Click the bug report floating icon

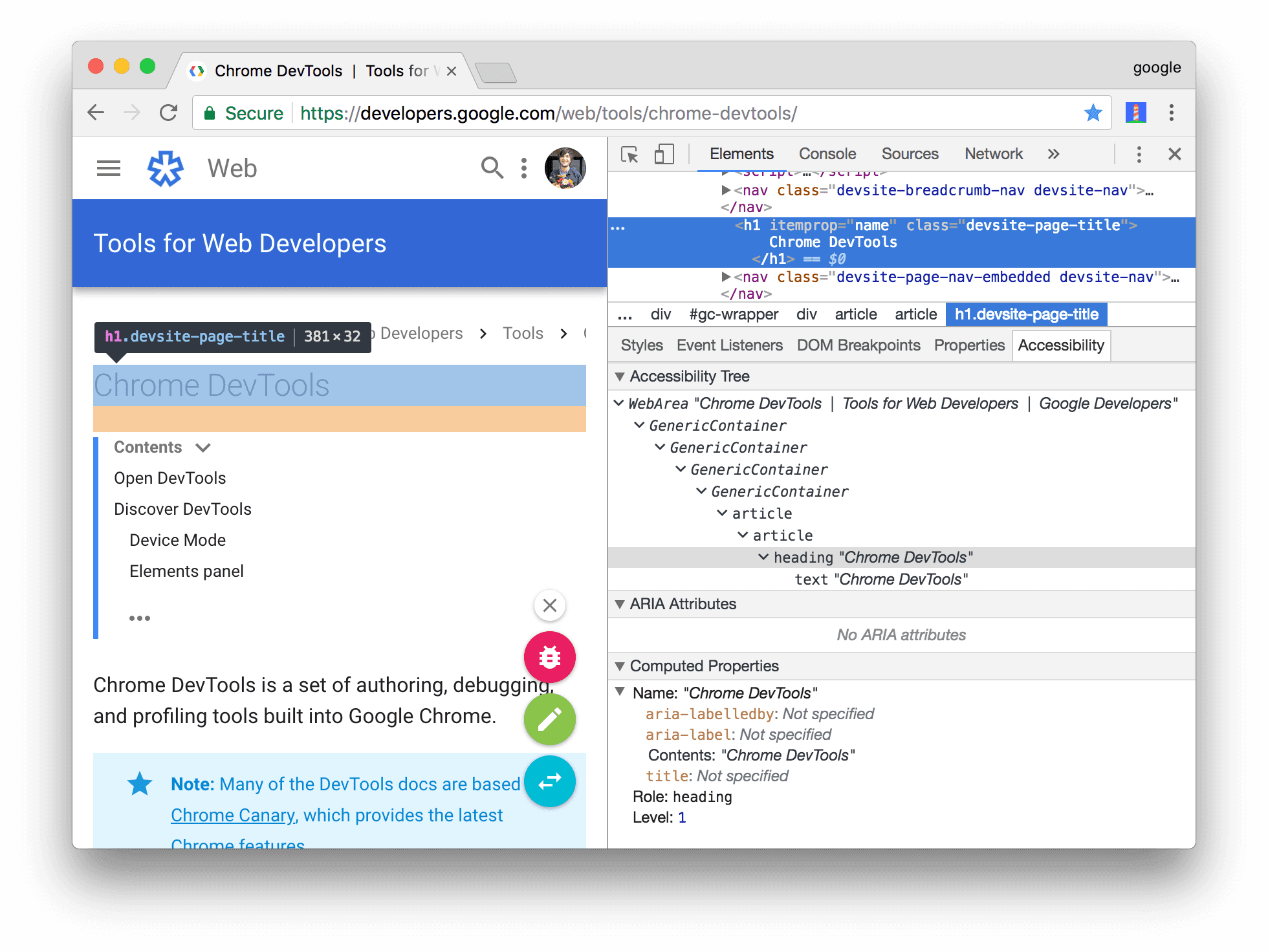pyautogui.click(x=550, y=658)
